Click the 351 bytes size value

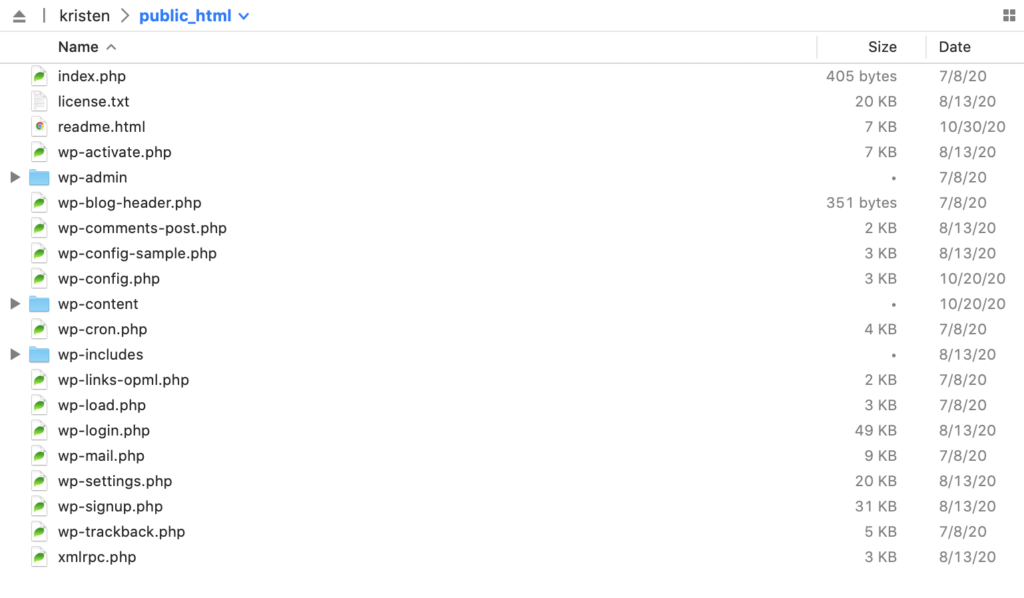tap(861, 203)
